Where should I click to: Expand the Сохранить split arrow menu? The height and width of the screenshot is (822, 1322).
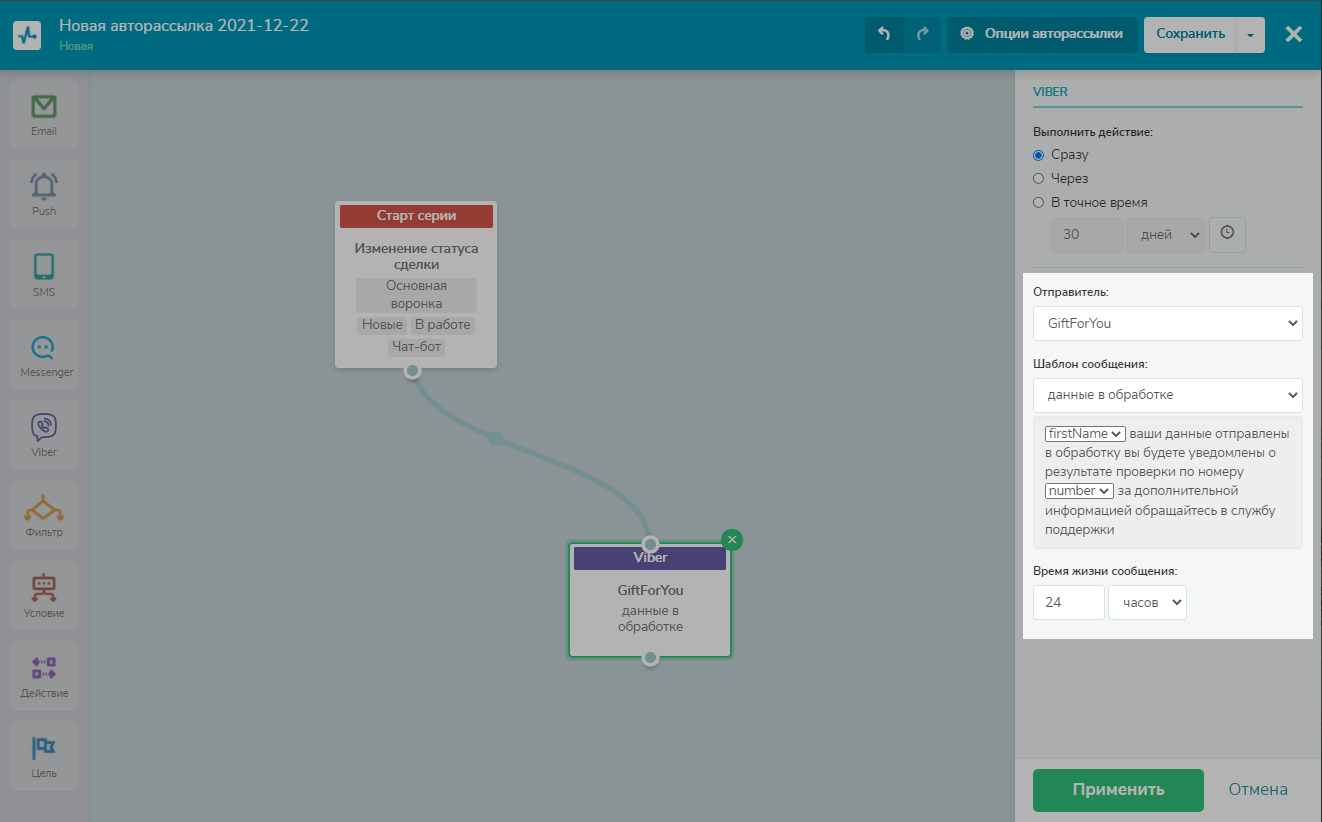click(1251, 35)
